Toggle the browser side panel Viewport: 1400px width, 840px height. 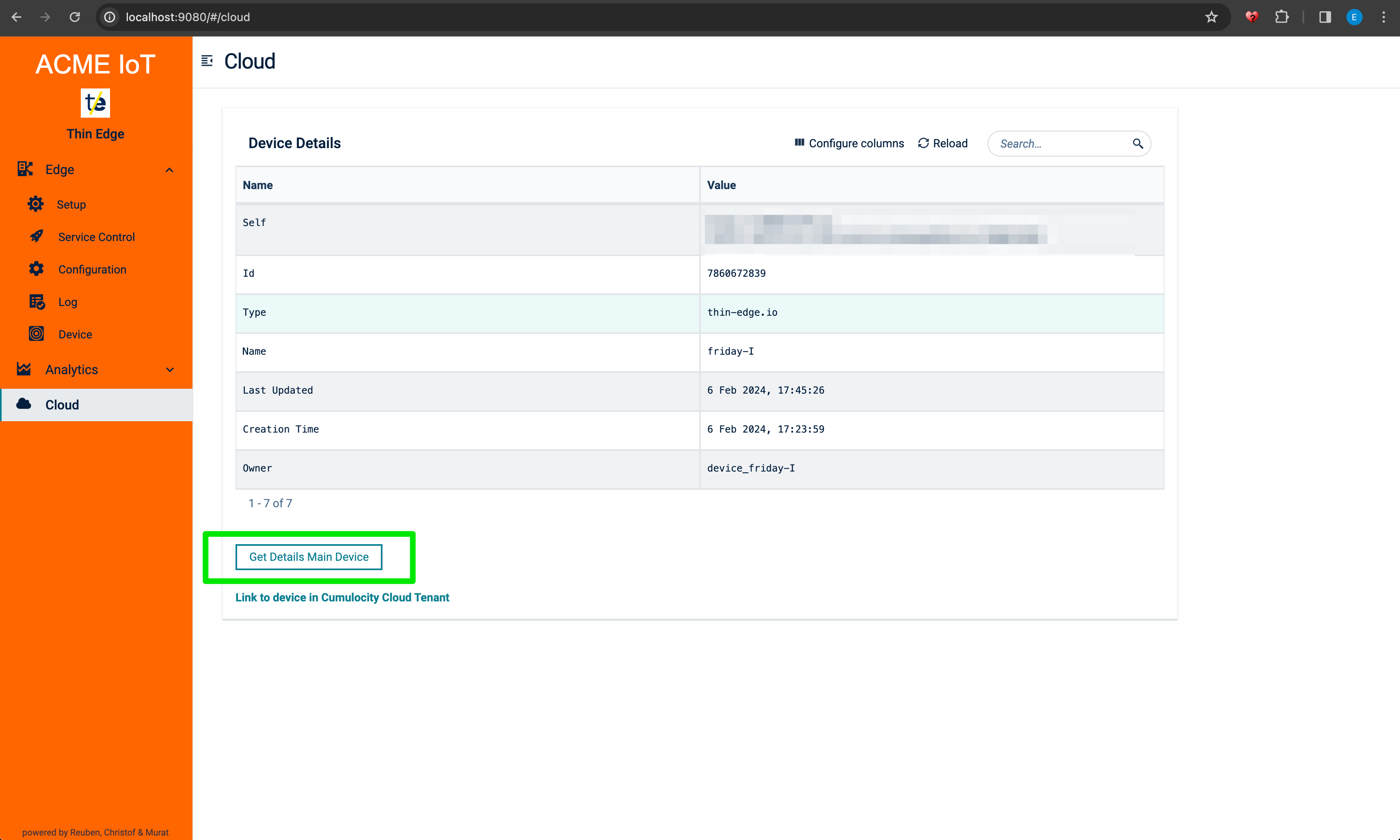[1324, 17]
